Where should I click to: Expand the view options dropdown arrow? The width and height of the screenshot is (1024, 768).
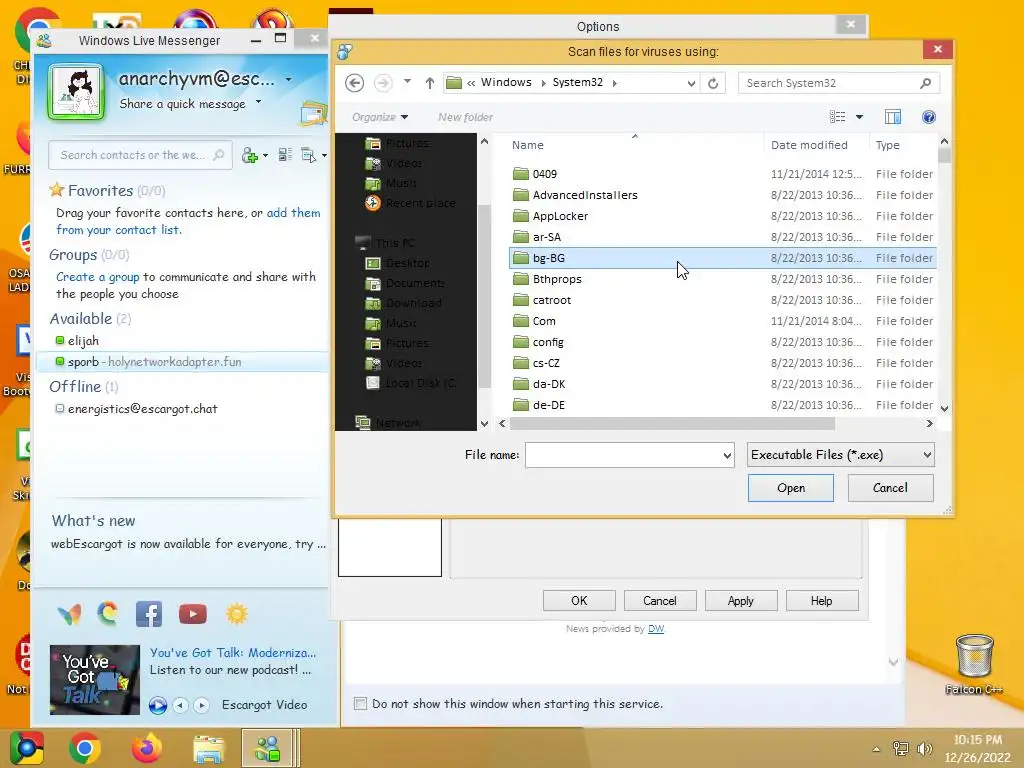tap(859, 117)
